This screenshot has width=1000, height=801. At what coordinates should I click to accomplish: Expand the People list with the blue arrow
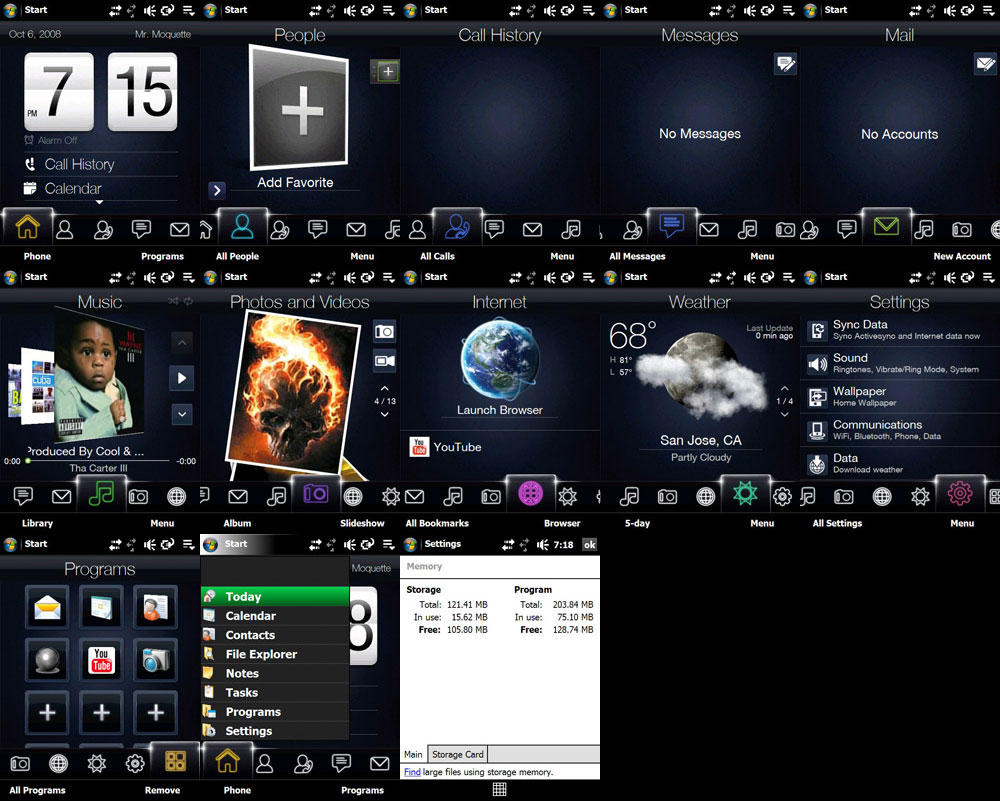click(x=217, y=190)
